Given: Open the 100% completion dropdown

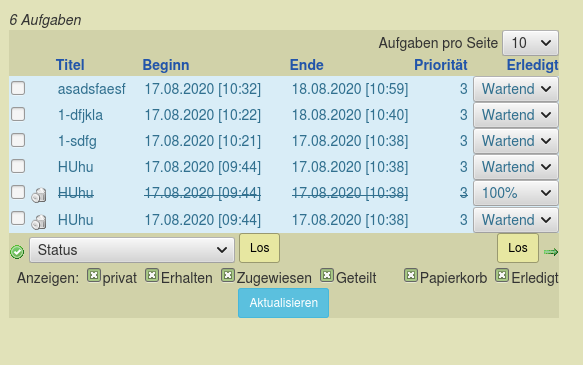Looking at the screenshot, I should click(x=516, y=193).
